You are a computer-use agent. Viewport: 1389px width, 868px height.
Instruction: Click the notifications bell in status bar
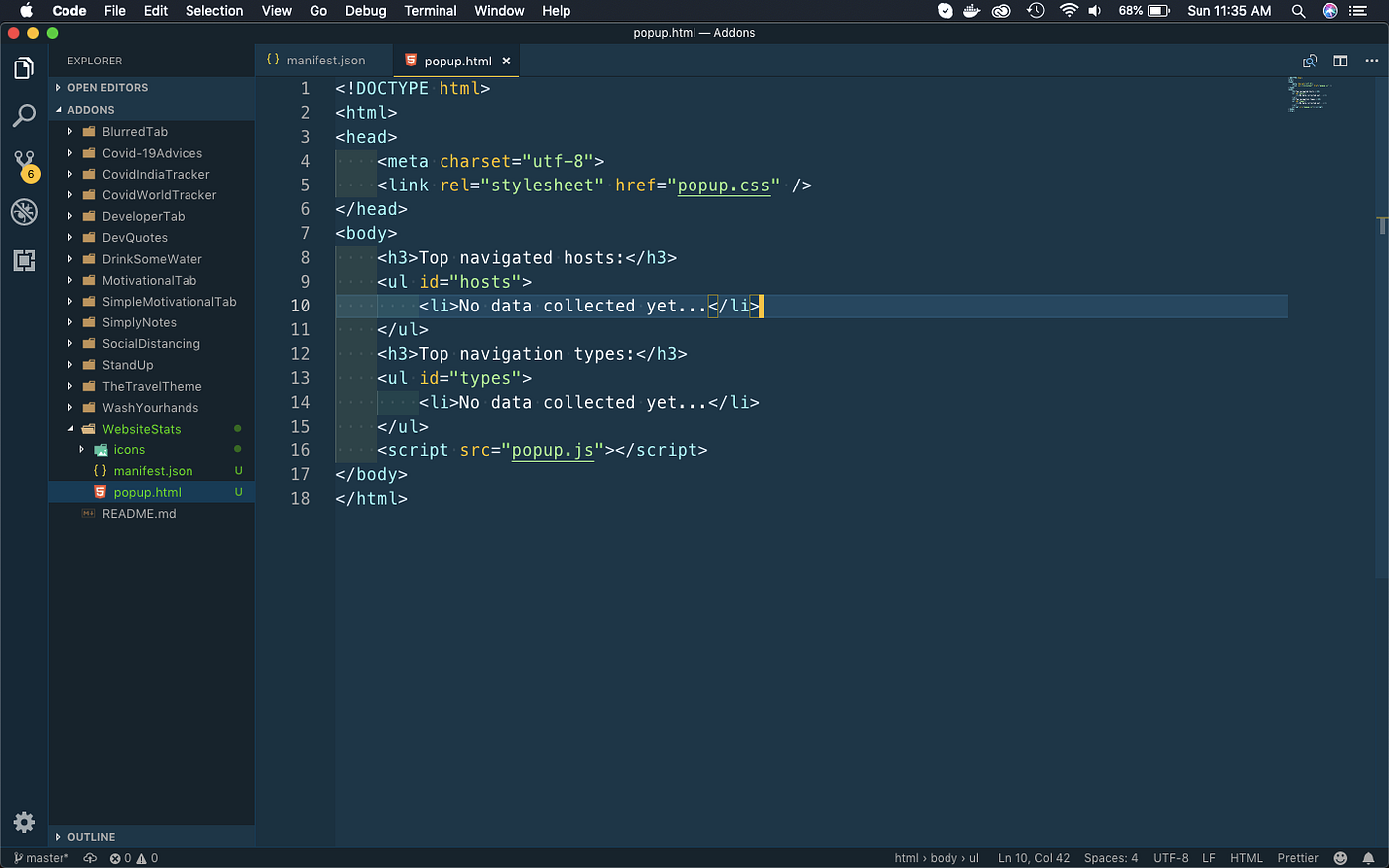[x=1369, y=858]
